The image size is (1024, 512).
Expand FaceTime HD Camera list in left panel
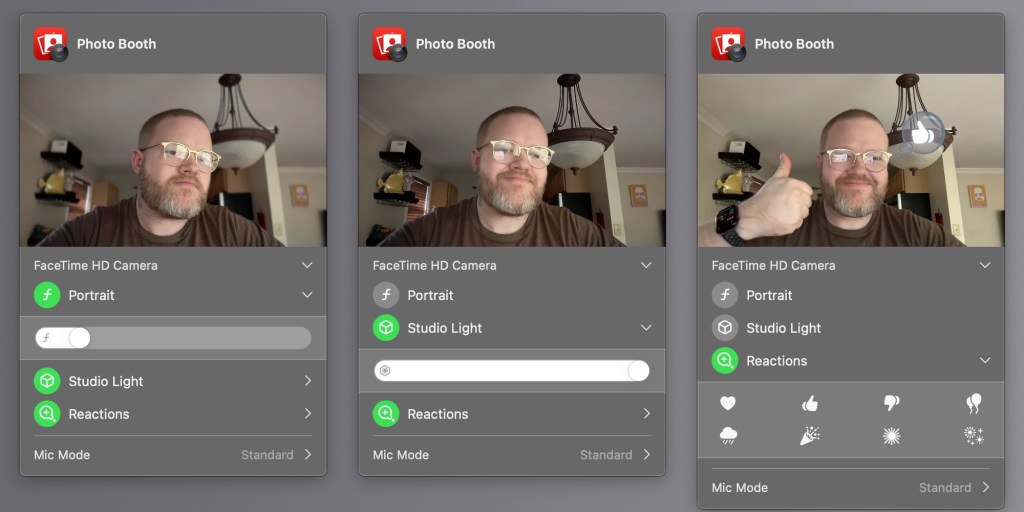(x=307, y=266)
